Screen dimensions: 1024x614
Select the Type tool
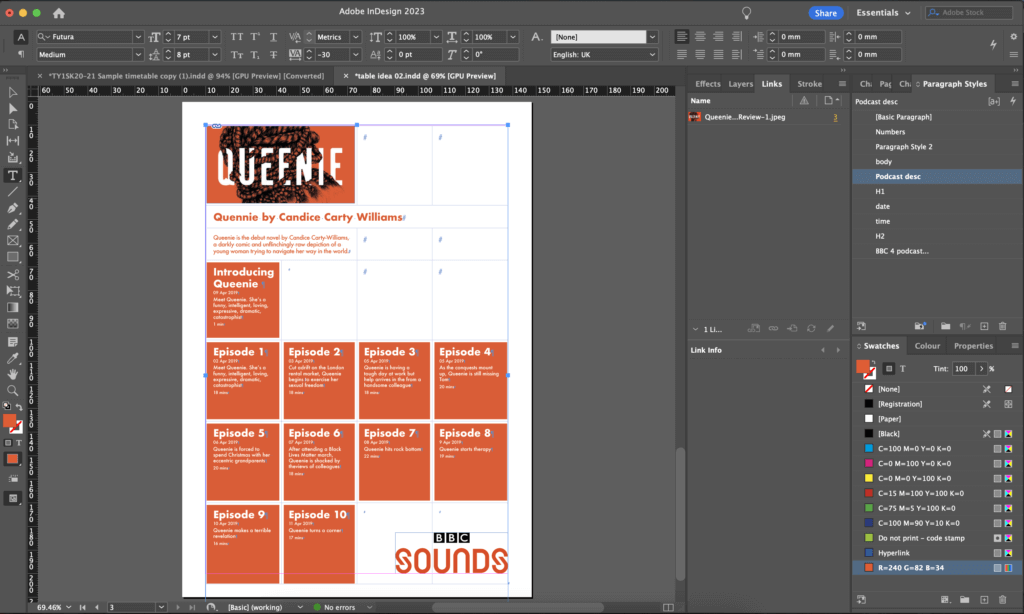pyautogui.click(x=12, y=175)
